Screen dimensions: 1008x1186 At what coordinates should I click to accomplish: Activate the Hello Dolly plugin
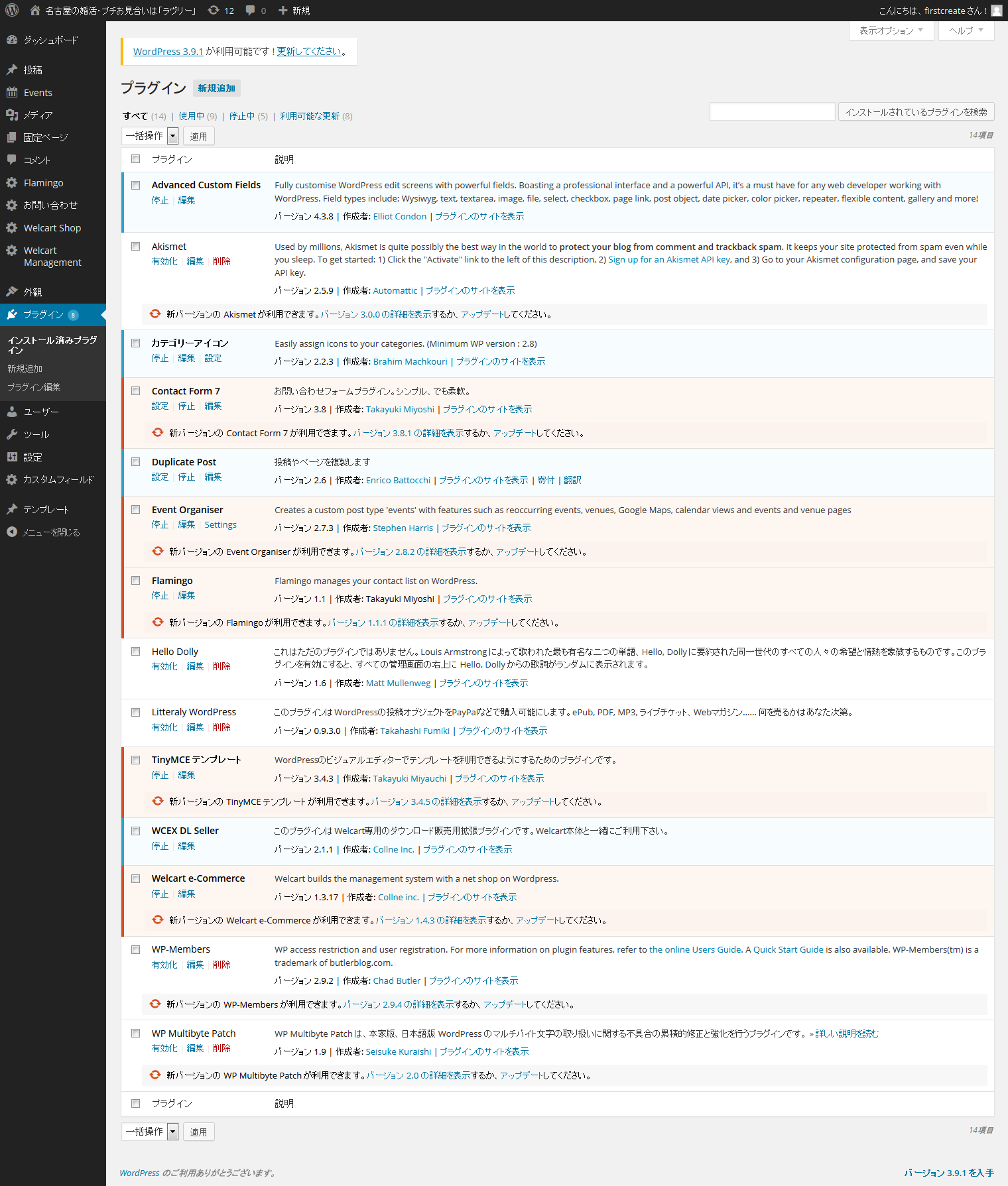pos(164,666)
